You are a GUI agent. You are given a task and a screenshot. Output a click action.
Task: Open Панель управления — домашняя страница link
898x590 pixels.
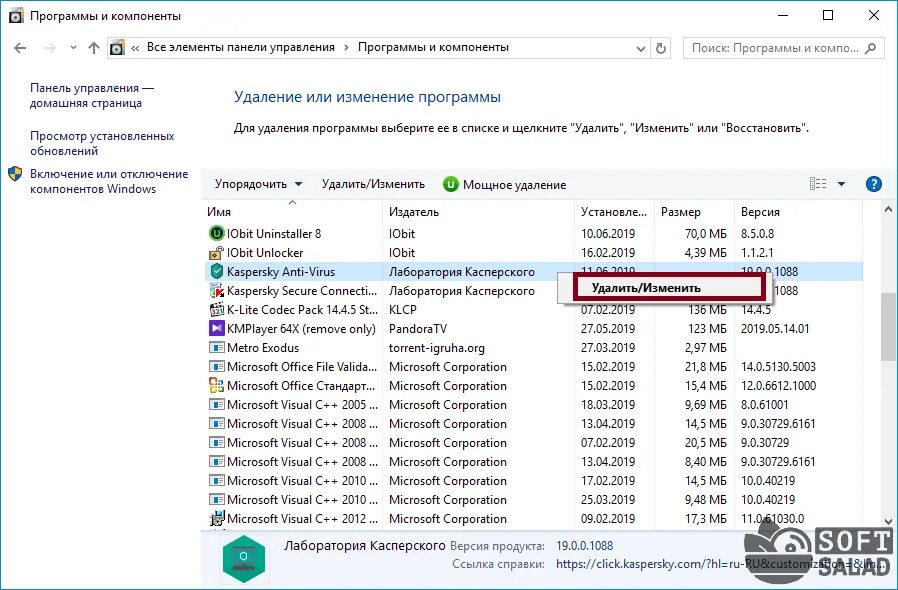tap(92, 95)
